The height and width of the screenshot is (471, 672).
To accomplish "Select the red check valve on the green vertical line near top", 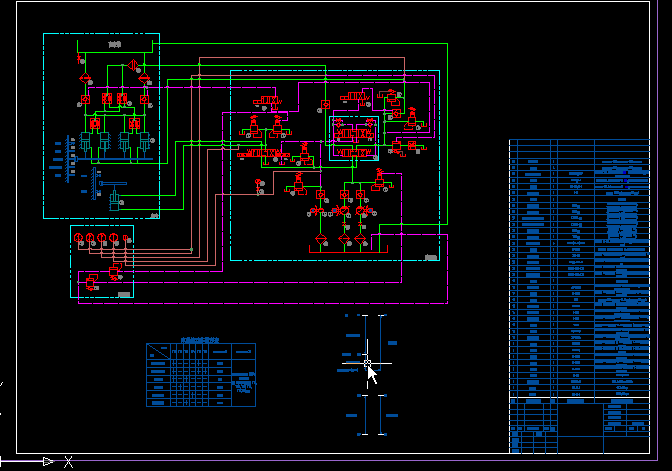I will [325, 104].
